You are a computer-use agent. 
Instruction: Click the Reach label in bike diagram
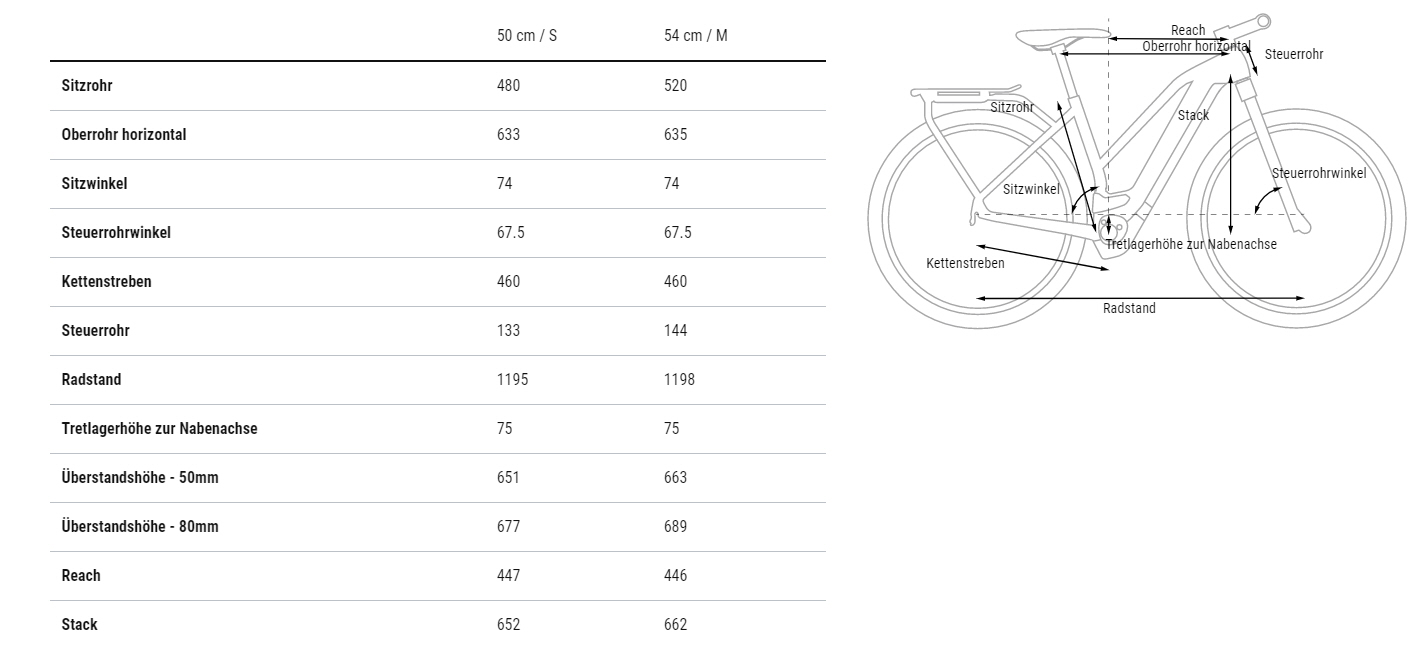(1188, 30)
